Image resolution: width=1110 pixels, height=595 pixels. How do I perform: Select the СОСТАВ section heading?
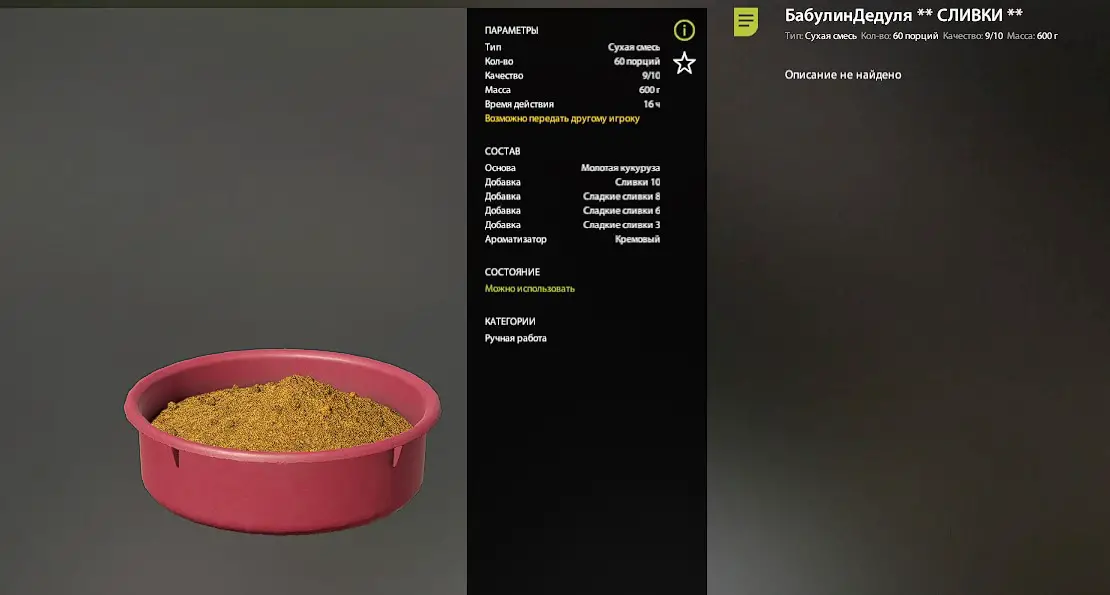click(502, 151)
